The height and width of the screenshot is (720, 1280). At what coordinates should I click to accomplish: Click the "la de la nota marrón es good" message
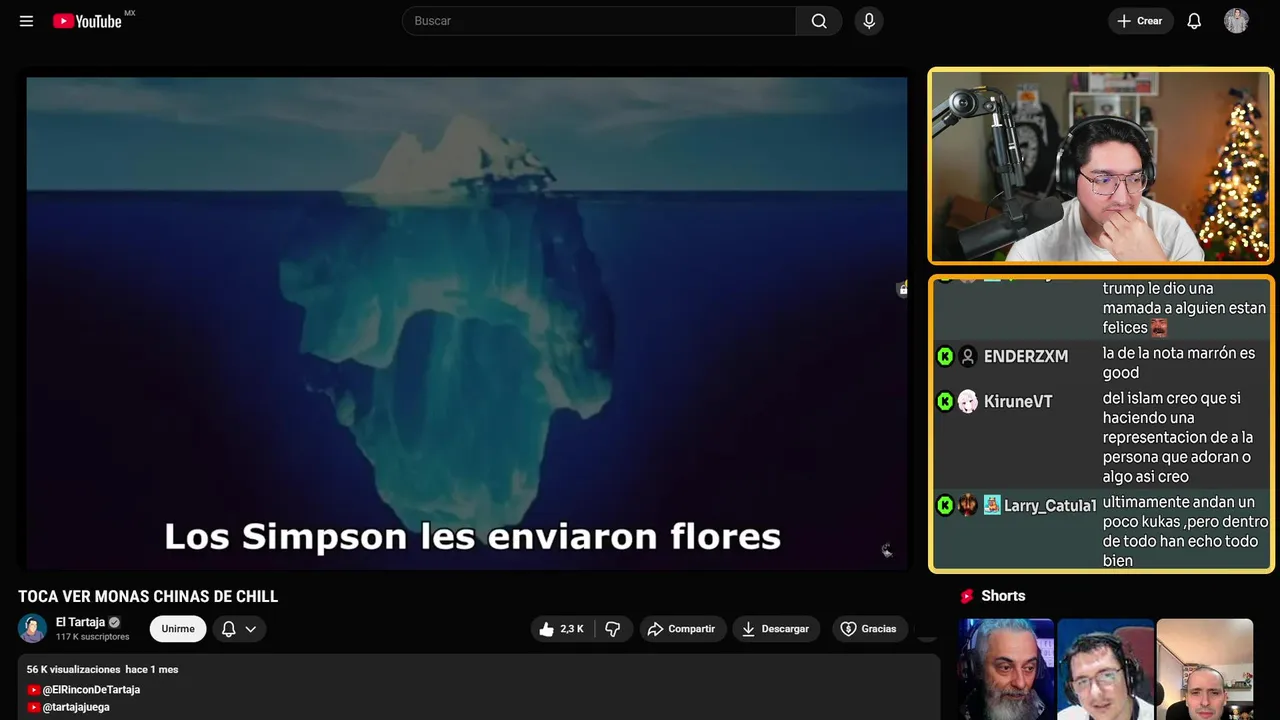(1179, 363)
